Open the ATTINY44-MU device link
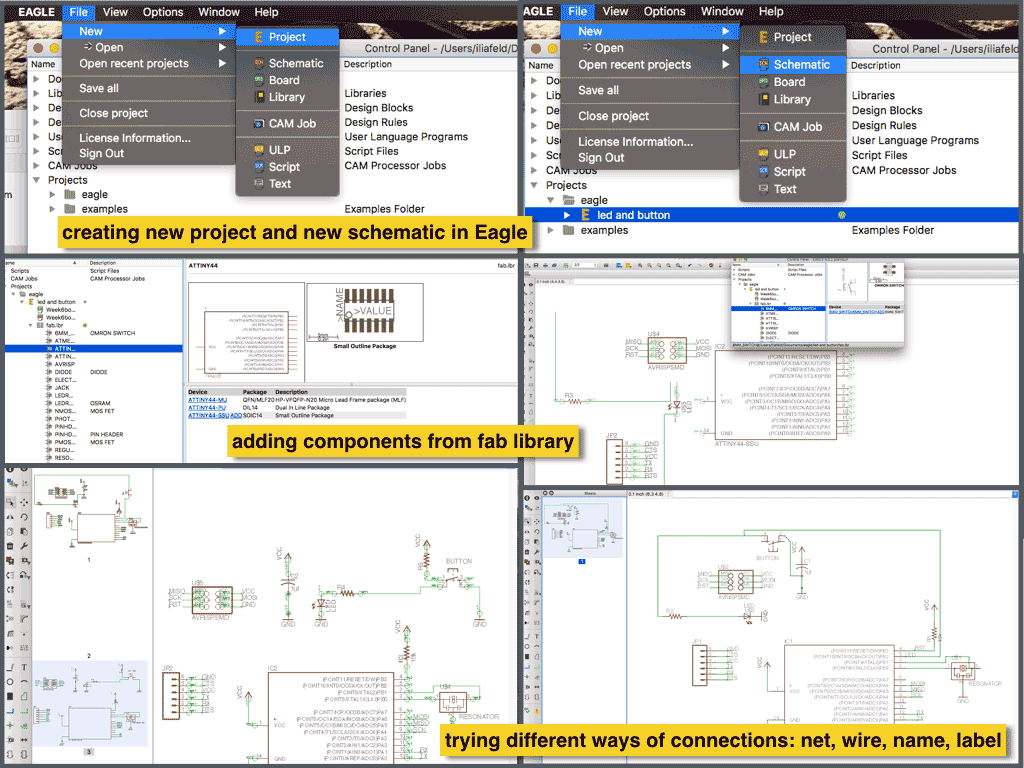This screenshot has width=1024, height=768. [208, 400]
